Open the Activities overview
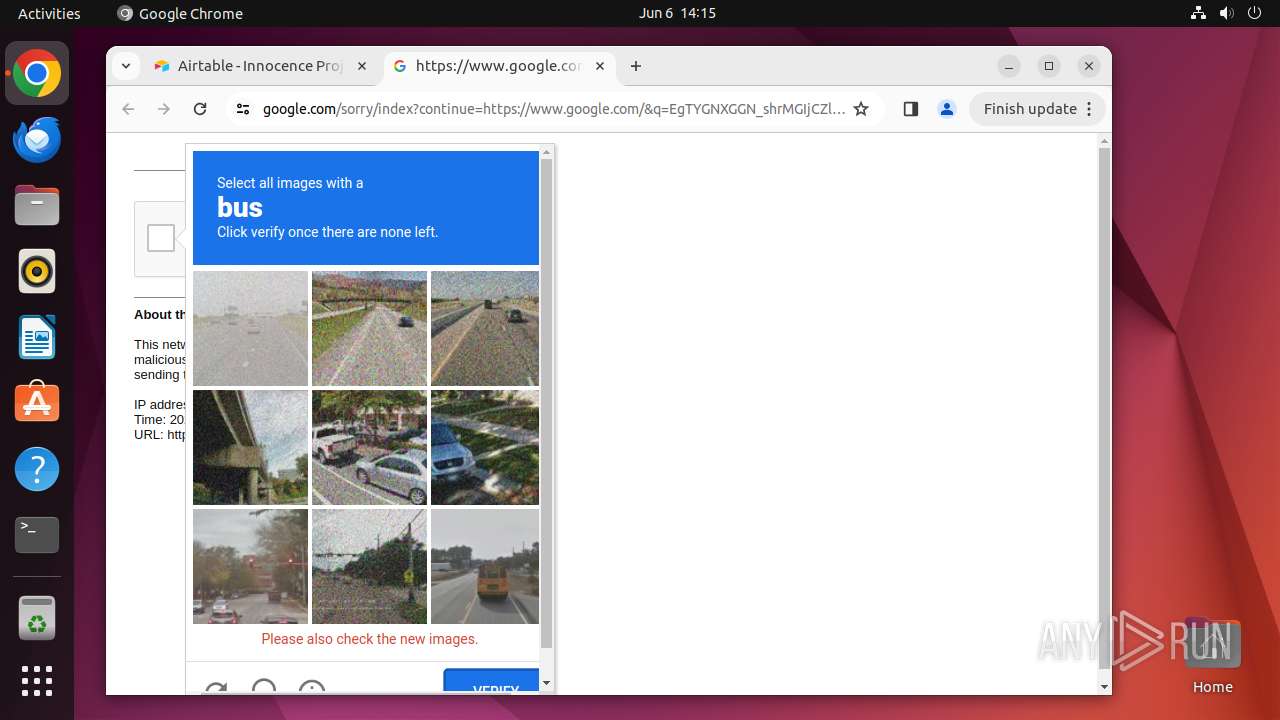Viewport: 1280px width, 720px height. (x=49, y=13)
